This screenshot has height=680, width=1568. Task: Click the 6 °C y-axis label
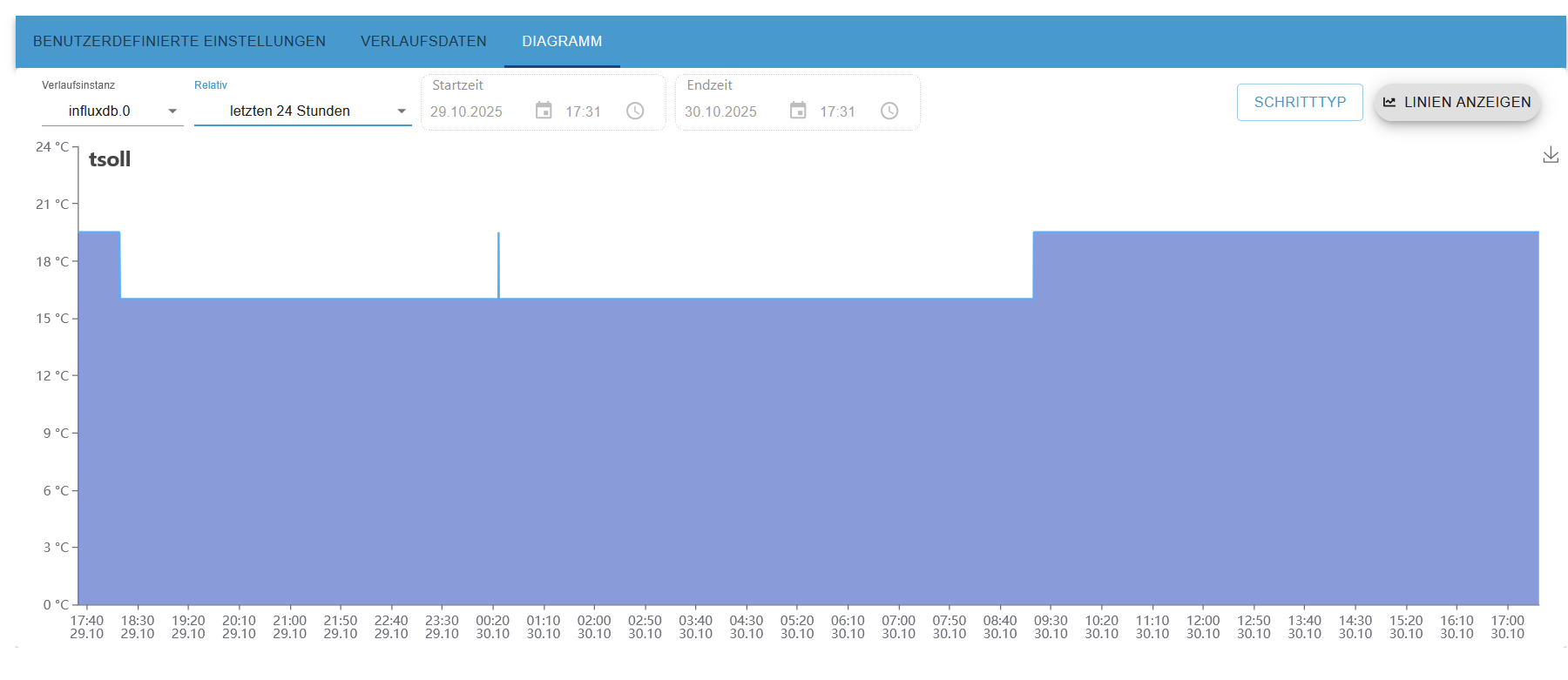point(56,490)
